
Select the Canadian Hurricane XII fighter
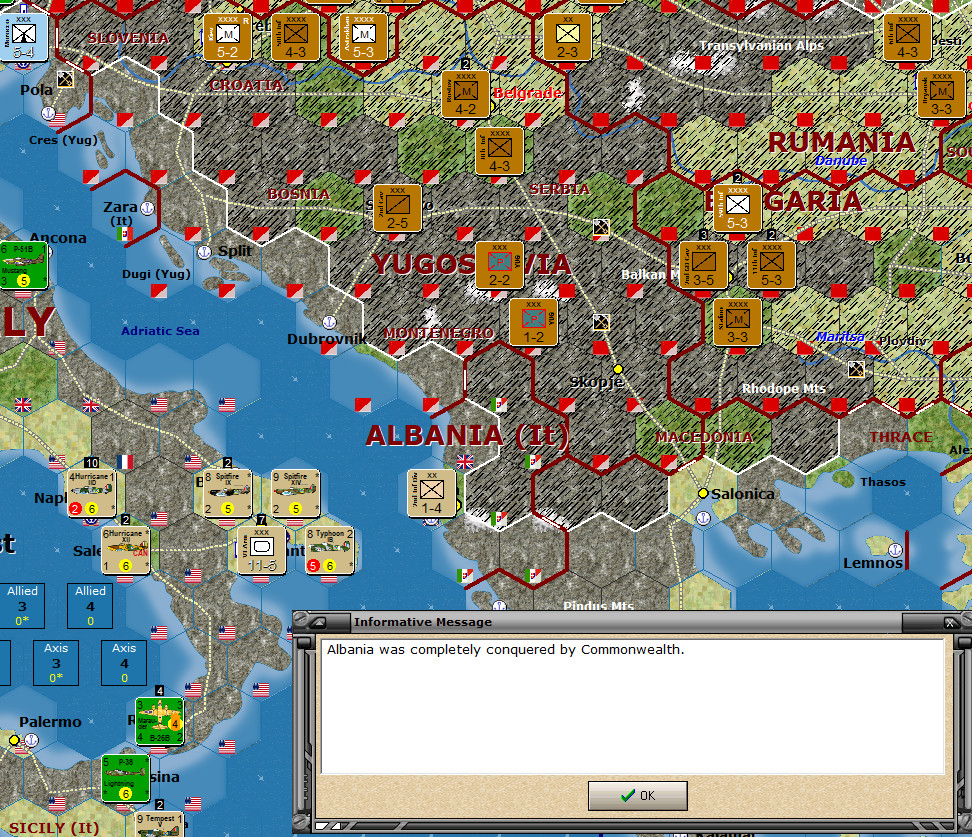(125, 551)
